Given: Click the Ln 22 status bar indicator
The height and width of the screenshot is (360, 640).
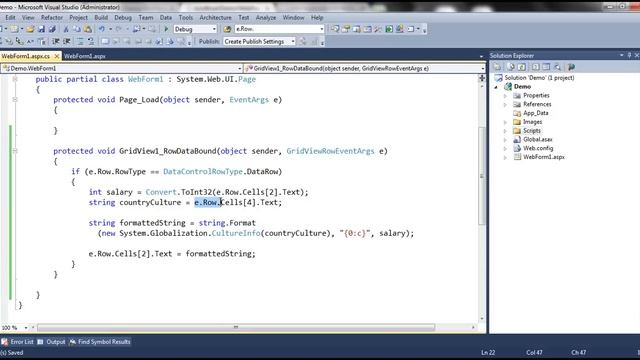Looking at the screenshot, I should [488, 352].
